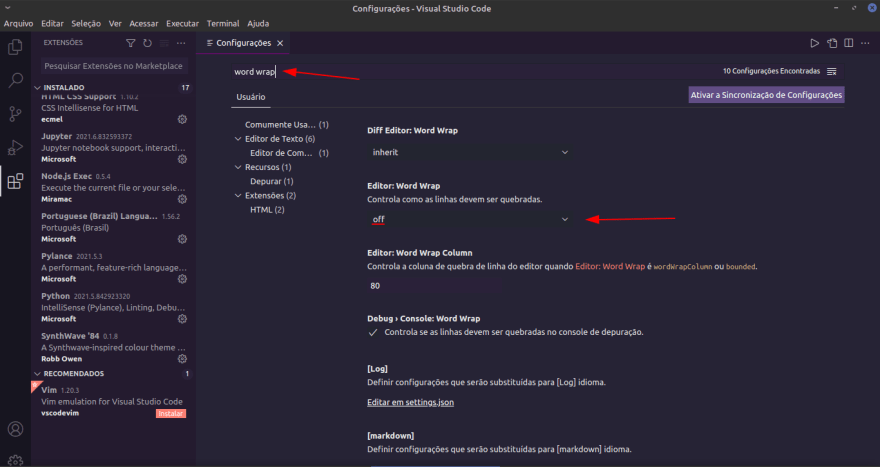The height and width of the screenshot is (467, 880).
Task: Open the Explorer view in activity bar
Action: tap(15, 47)
